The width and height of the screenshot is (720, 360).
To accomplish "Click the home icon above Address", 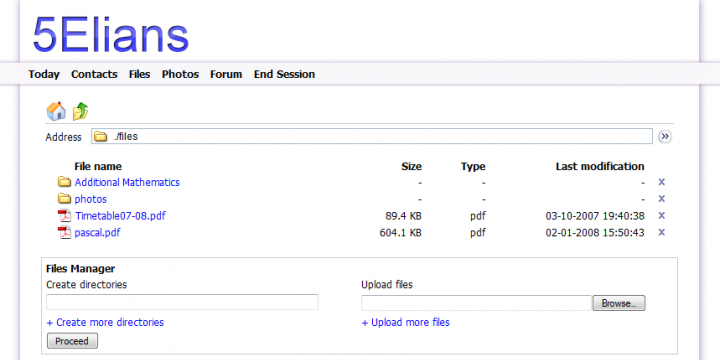I will click(x=56, y=112).
